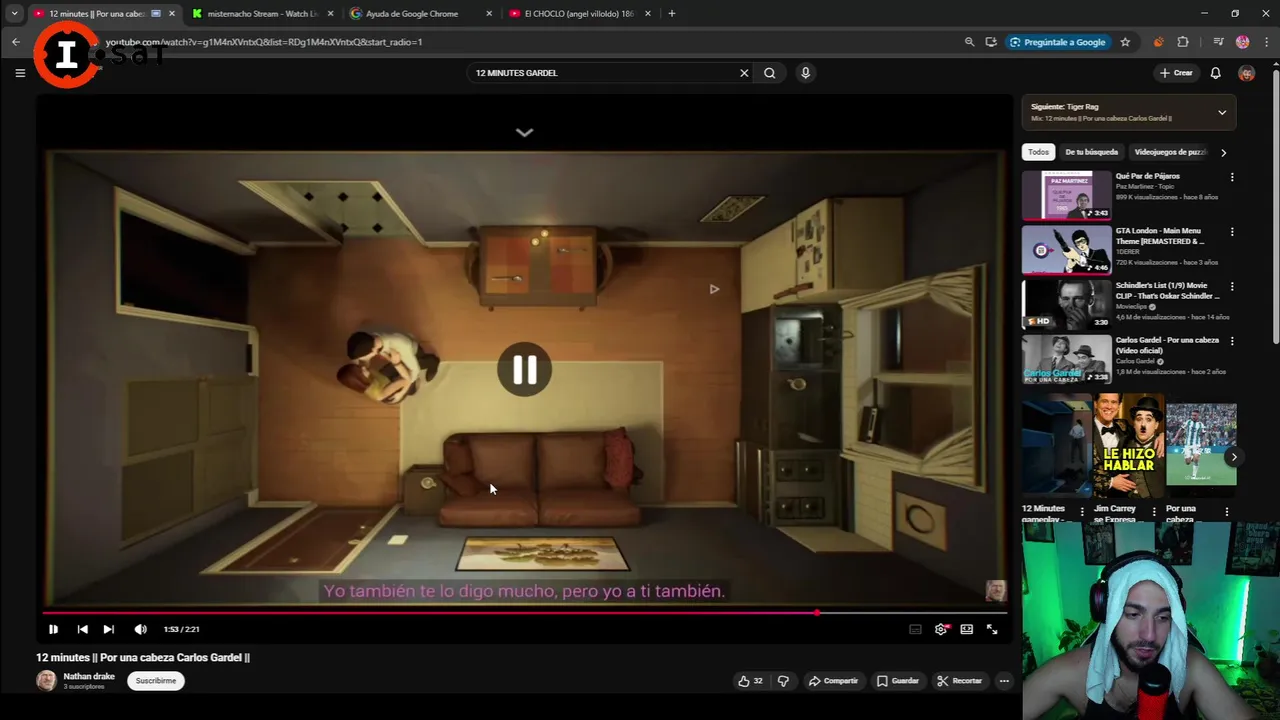The height and width of the screenshot is (720, 1280).
Task: Open the 'Qué Par de Pájaros' video thumbnail
Action: pos(1066,195)
